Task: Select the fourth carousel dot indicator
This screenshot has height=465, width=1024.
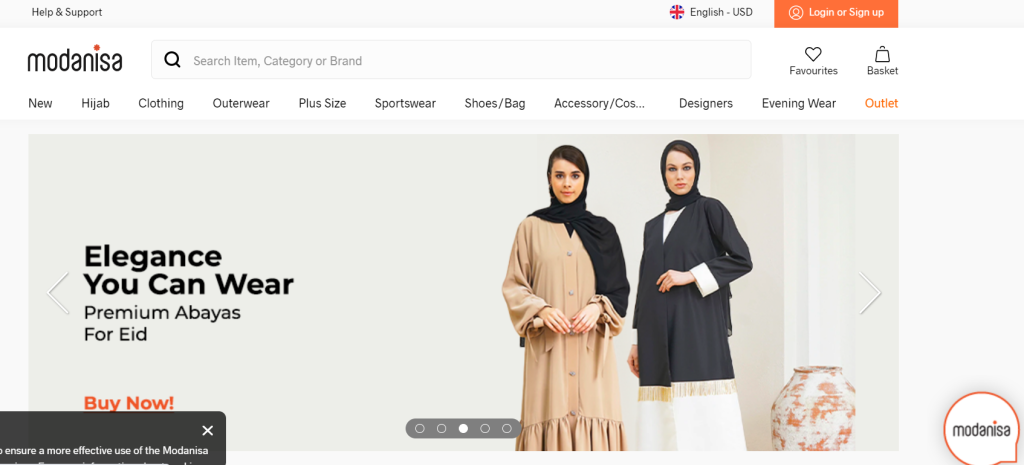Action: (485, 428)
